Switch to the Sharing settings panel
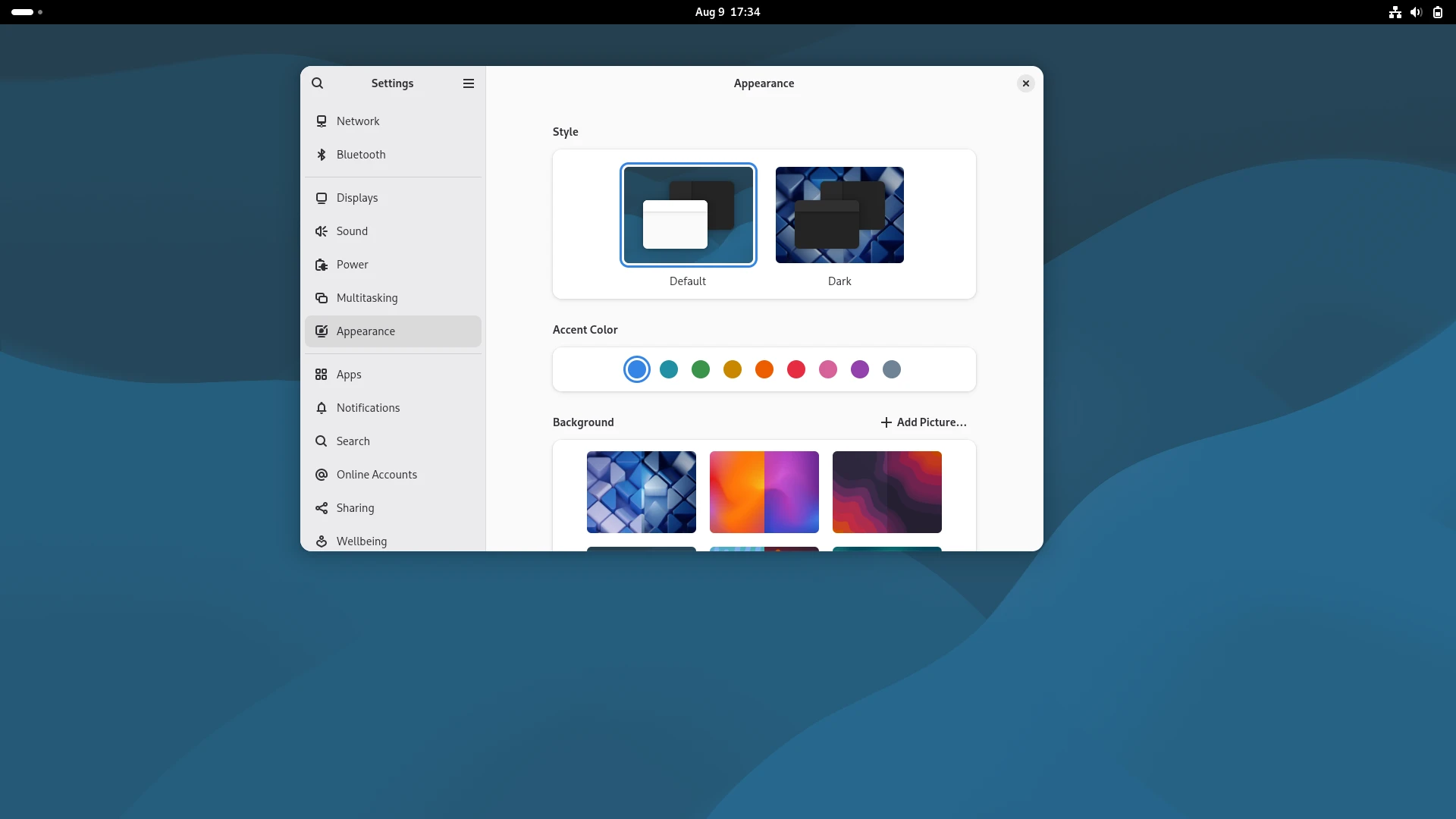 point(354,508)
